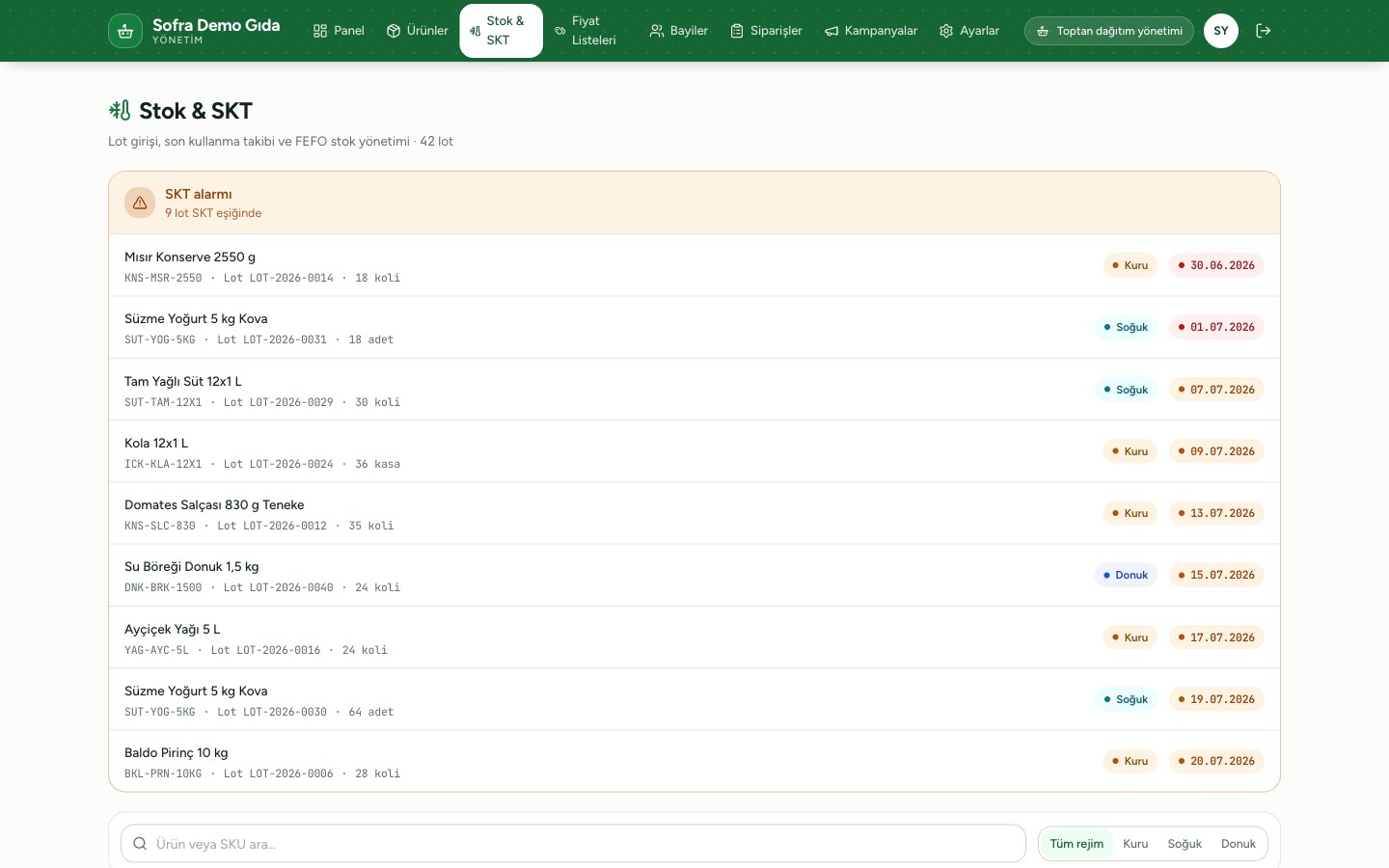Screen dimensions: 1389x868
Task: Open the SY user avatar
Action: point(1221,31)
